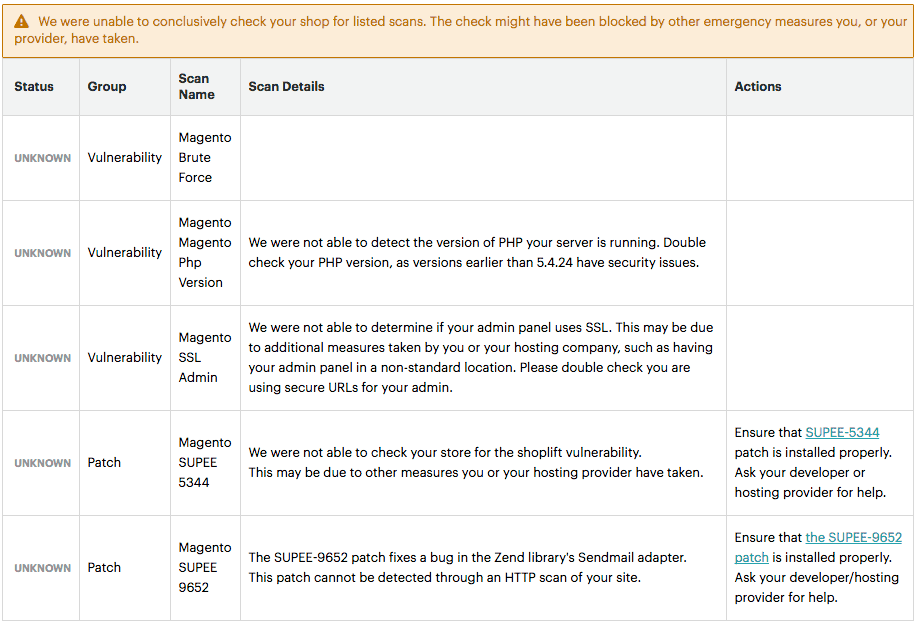Click the warning triangle icon in the banner

21,21
